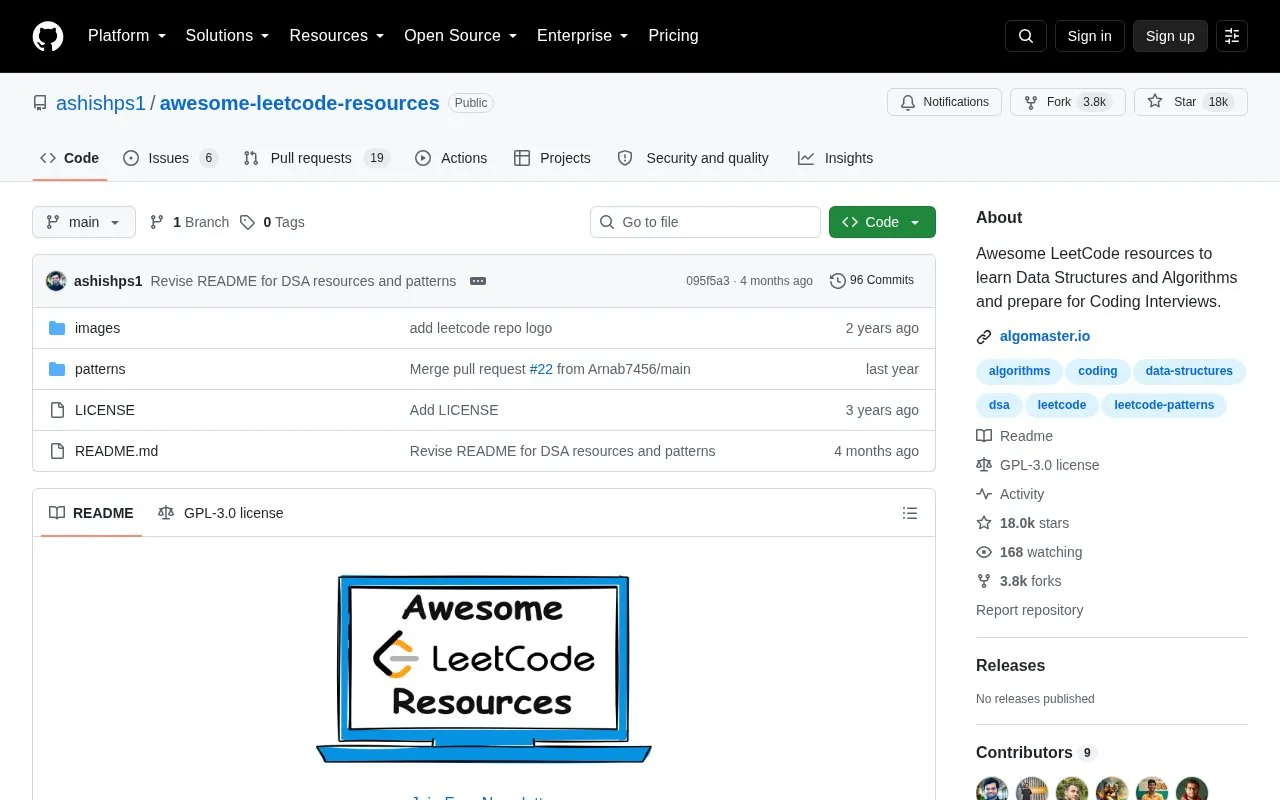Expand the latest commit message ellipsis
Viewport: 1280px width, 800px height.
click(478, 281)
